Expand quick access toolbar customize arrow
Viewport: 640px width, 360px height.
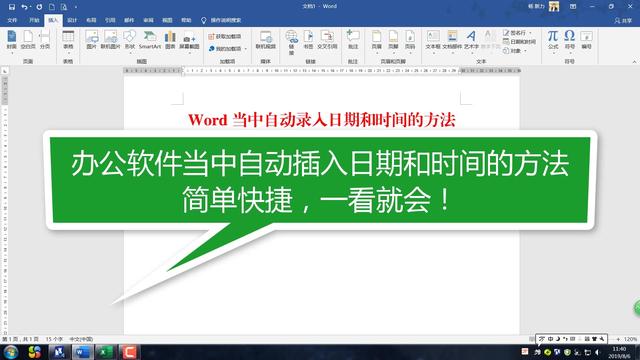click(x=76, y=7)
